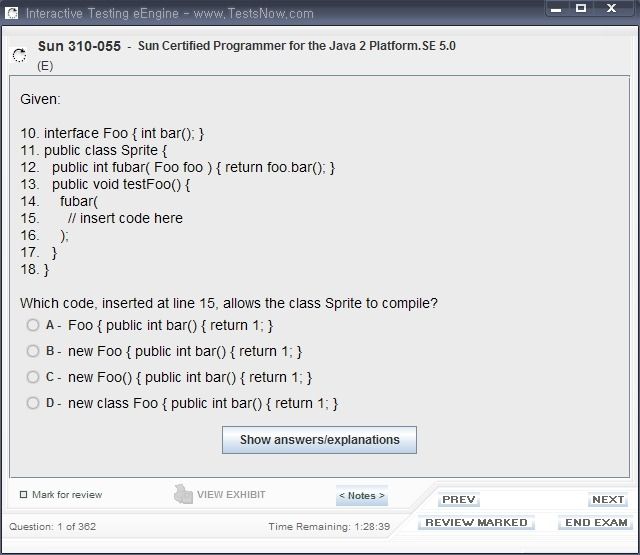The image size is (640, 555).
Task: Select radio button for answer A
Action: point(33,325)
